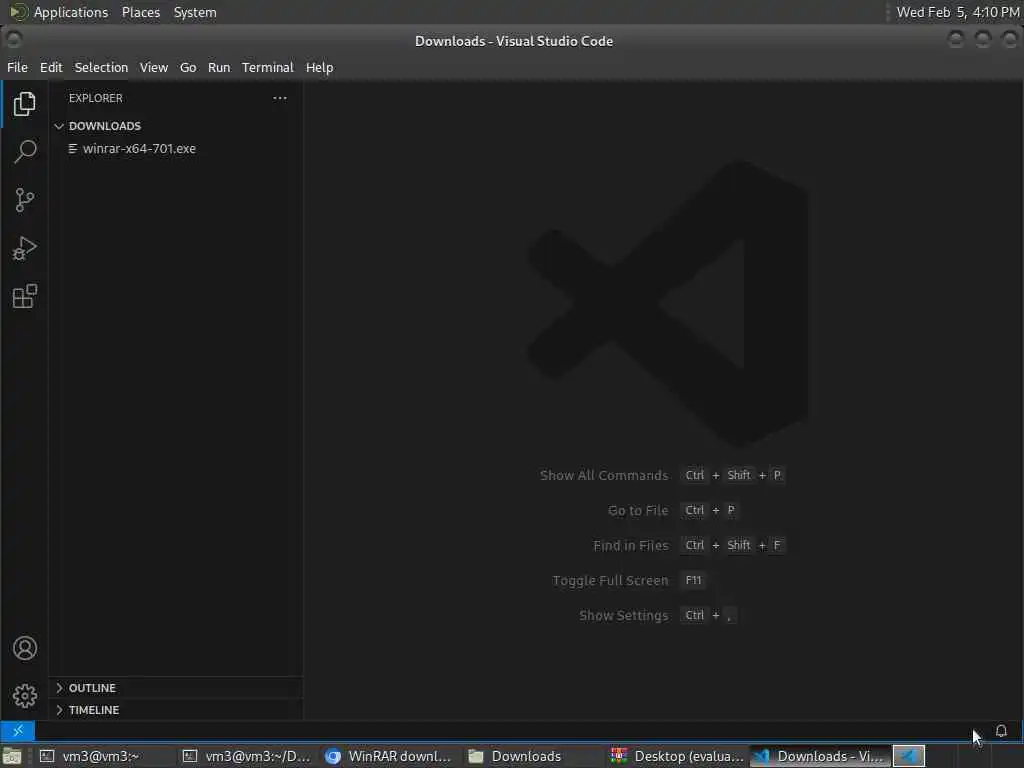This screenshot has width=1024, height=768.
Task: Open the File menu
Action: click(x=17, y=67)
